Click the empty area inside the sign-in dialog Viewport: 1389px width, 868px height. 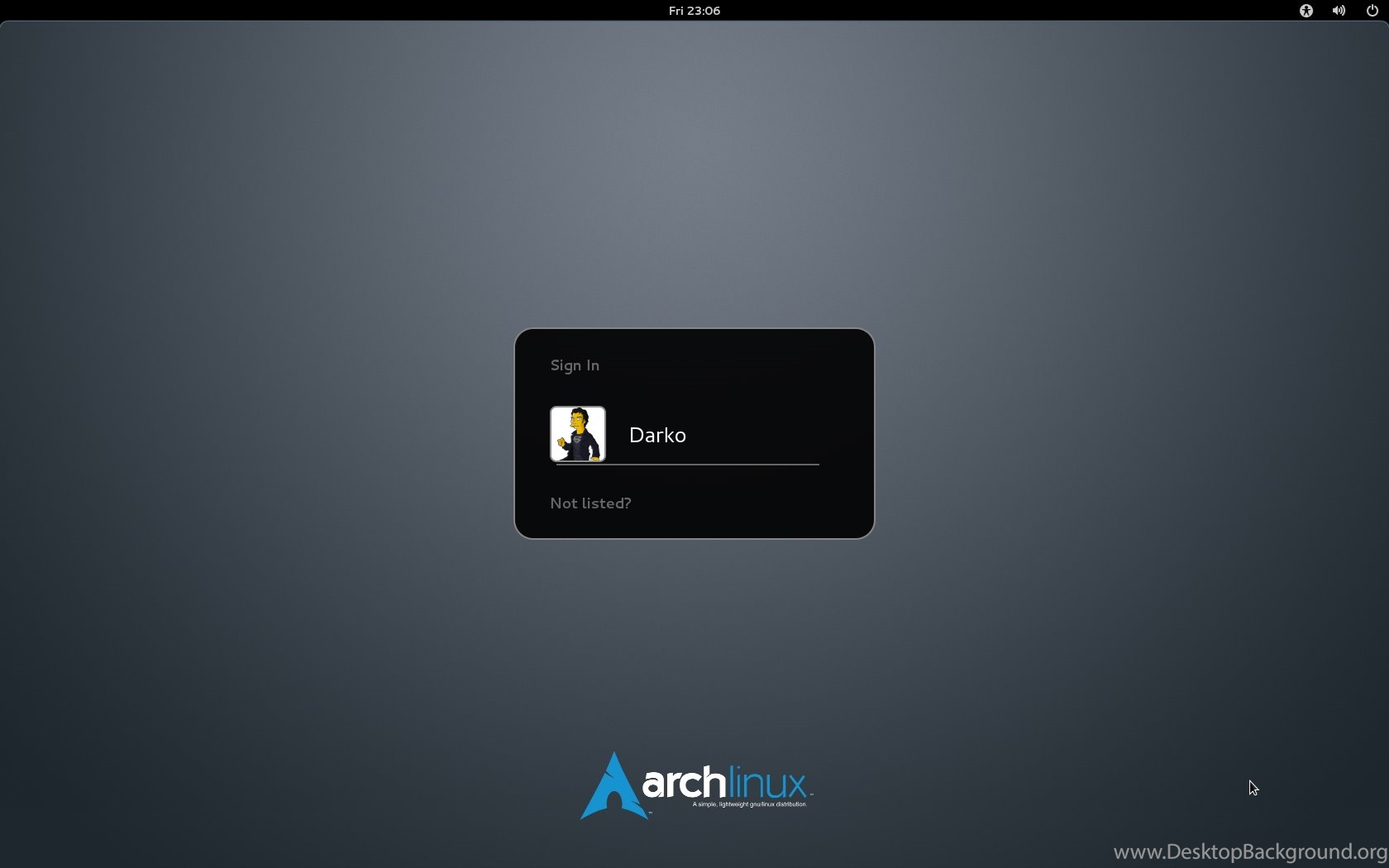[x=744, y=372]
